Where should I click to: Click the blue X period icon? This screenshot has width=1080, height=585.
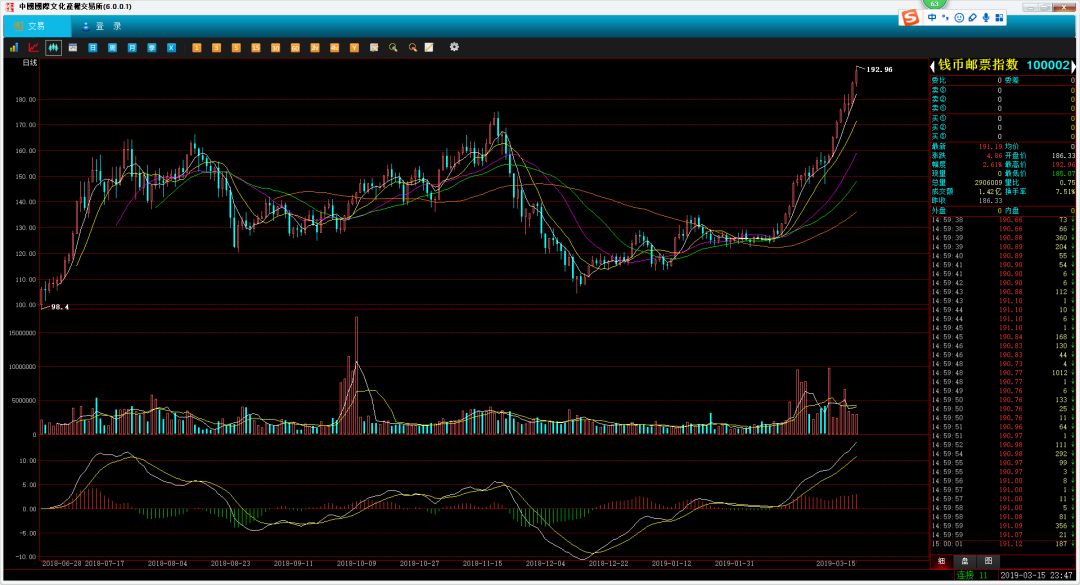point(172,48)
